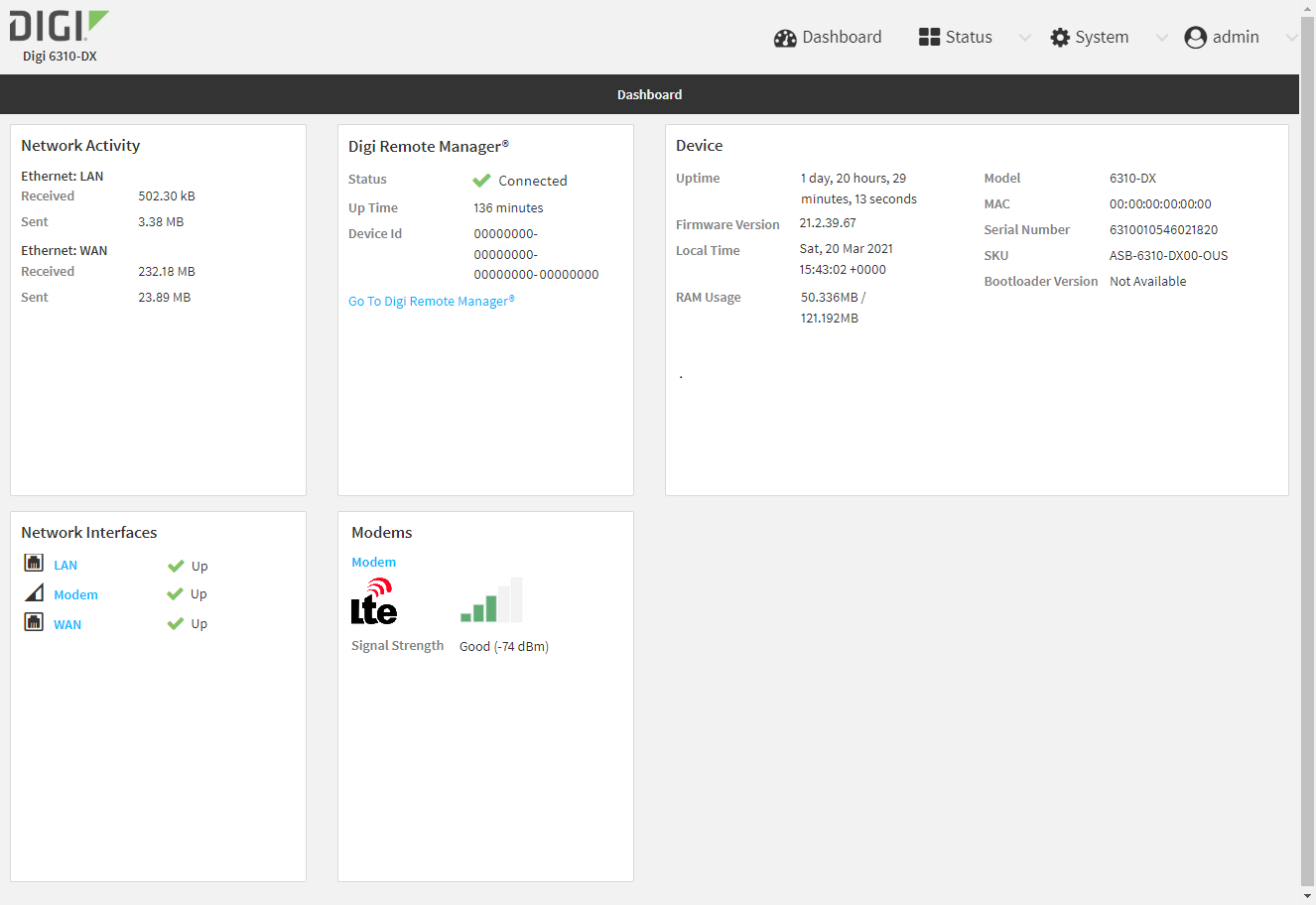Open the Status menu
The image size is (1316, 905).
coord(956,38)
